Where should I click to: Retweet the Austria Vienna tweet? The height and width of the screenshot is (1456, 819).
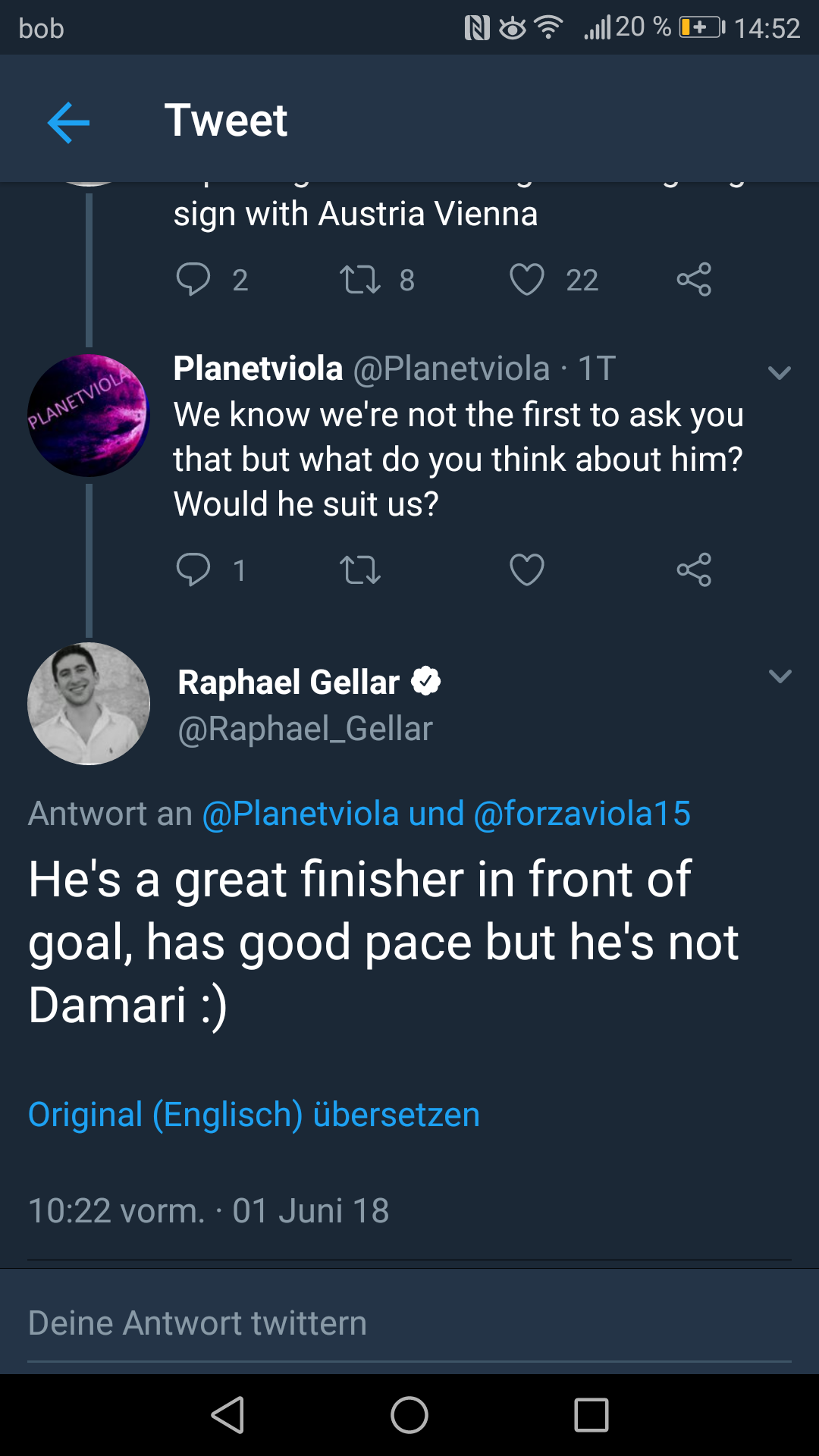[x=360, y=280]
